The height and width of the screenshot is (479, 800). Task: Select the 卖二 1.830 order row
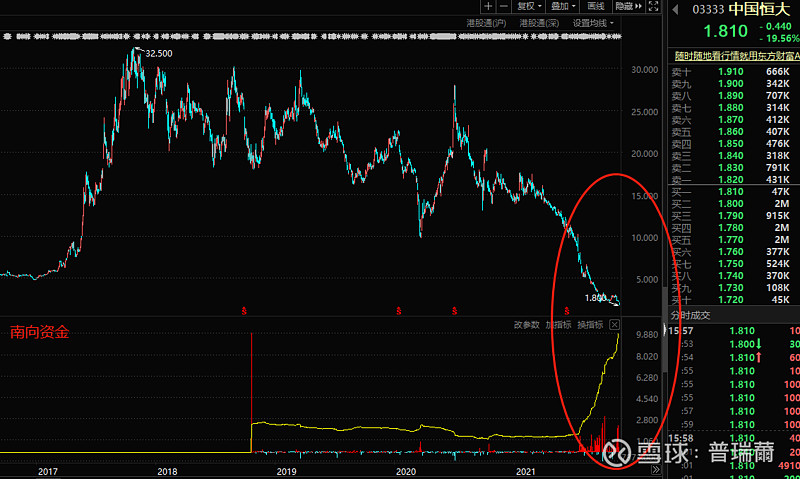734,167
